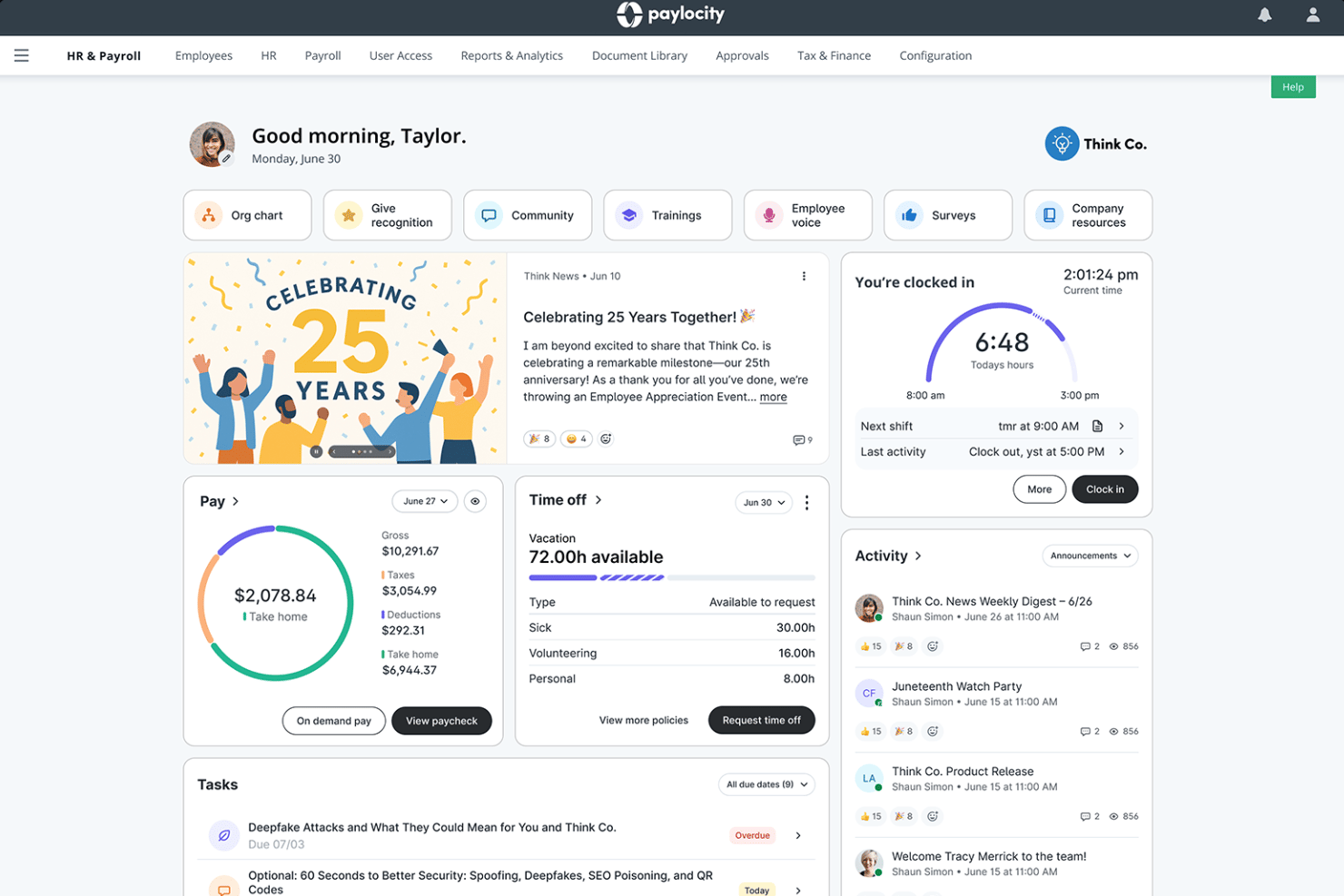1344x896 pixels.
Task: Click the green Help button
Action: [x=1293, y=87]
